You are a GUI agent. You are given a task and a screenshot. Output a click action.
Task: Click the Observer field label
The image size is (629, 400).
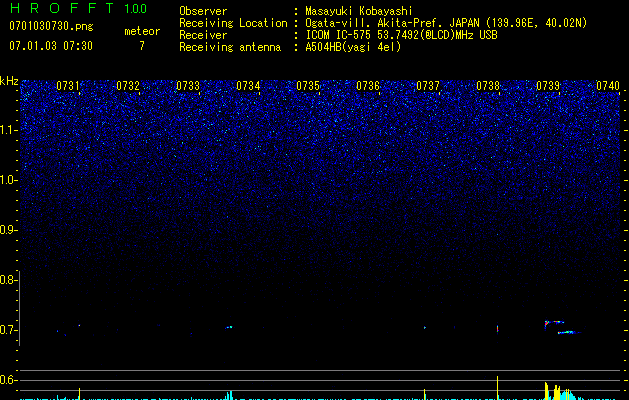click(x=203, y=11)
